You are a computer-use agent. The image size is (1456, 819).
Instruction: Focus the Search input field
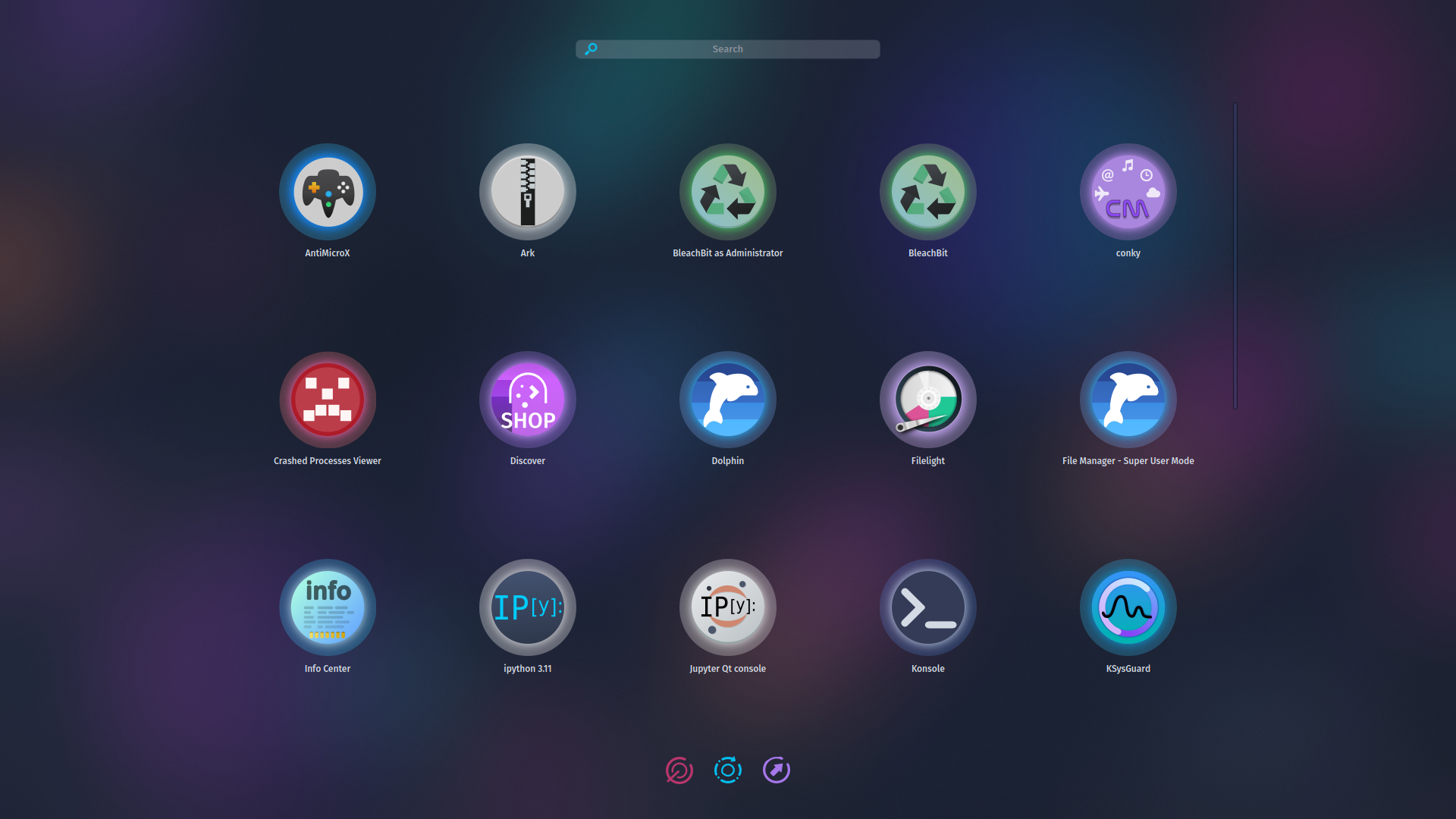728,49
